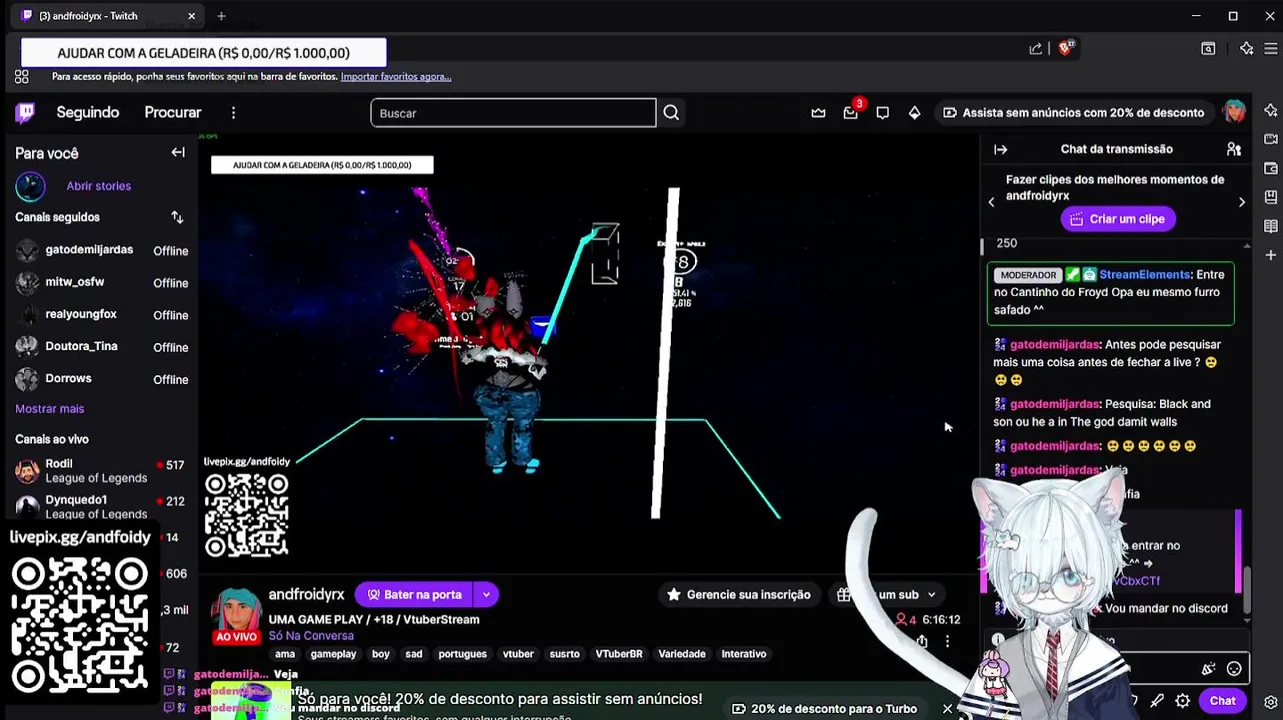Open Doutora_Tina followed channel
The width and height of the screenshot is (1283, 720).
point(100,347)
